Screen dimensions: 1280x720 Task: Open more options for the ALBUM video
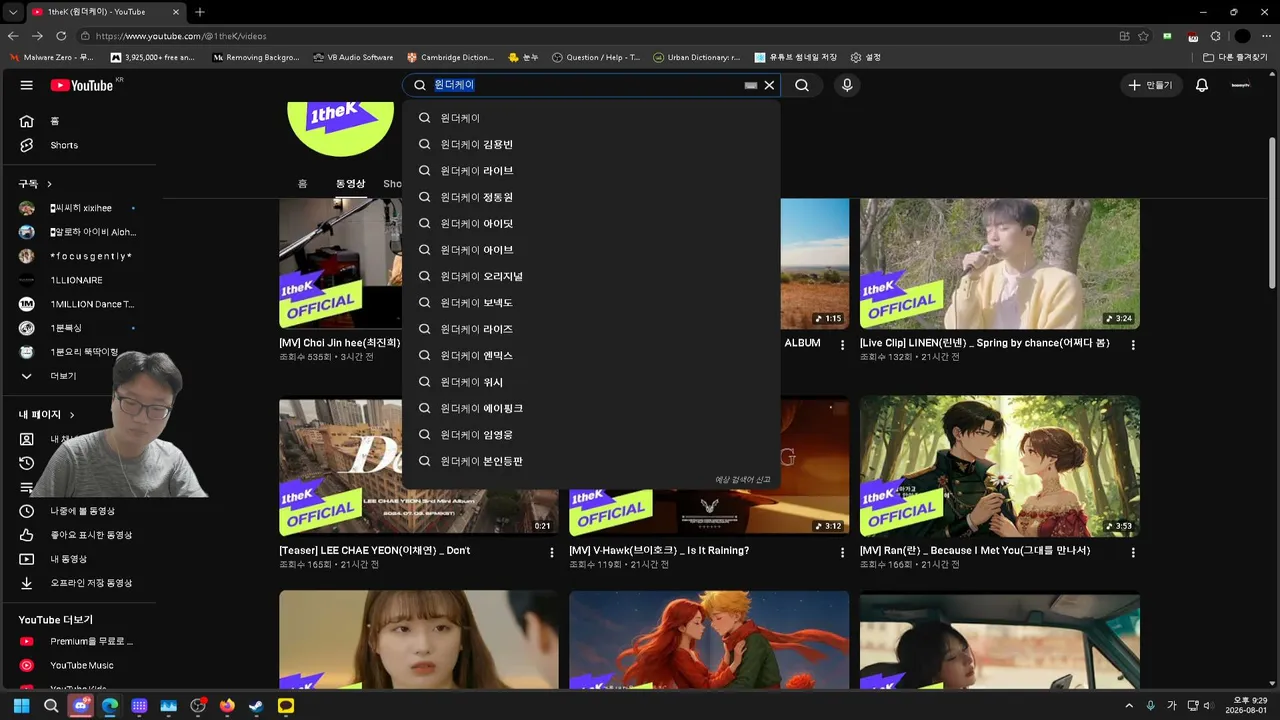[842, 345]
